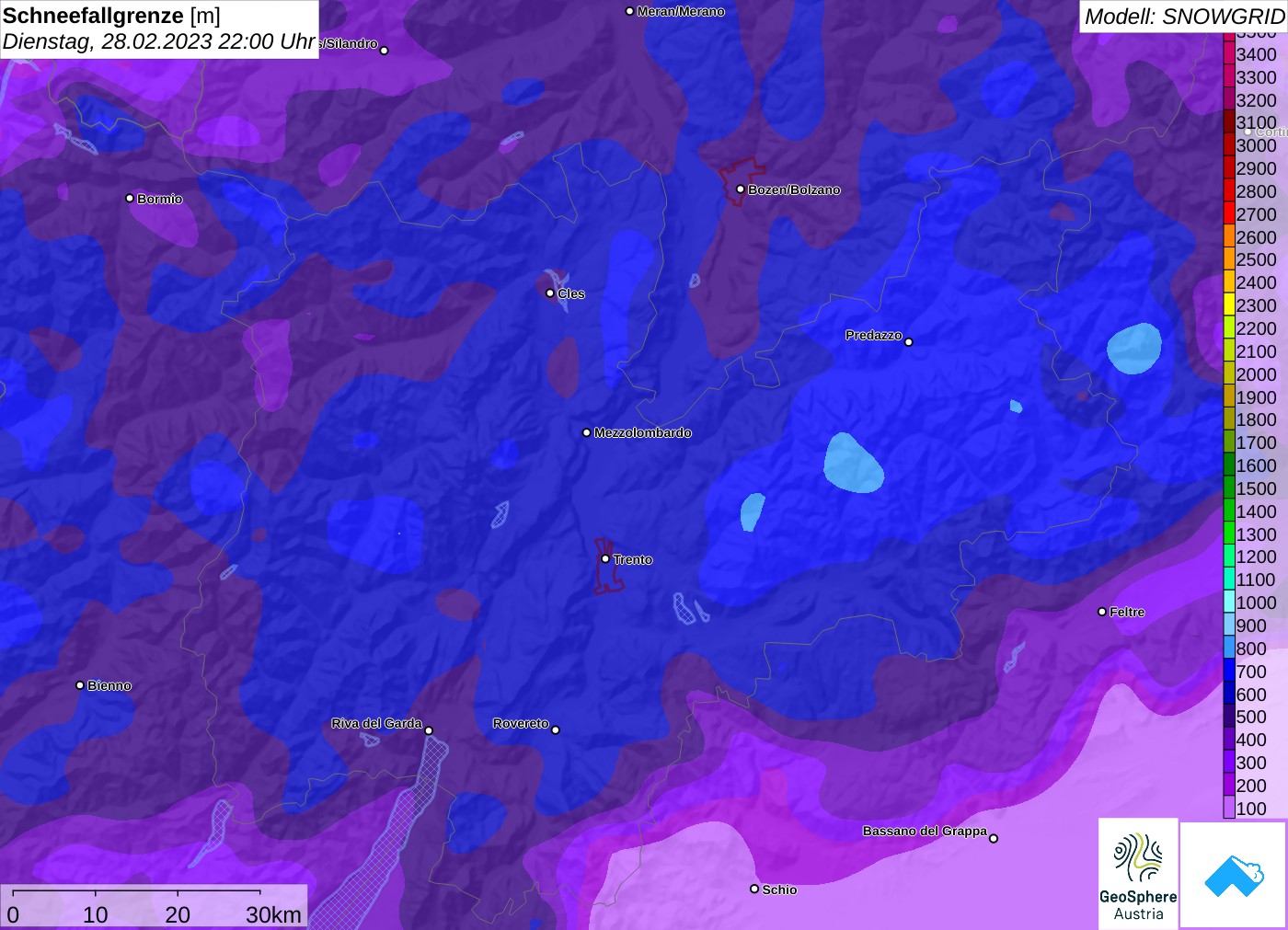Click the 1600 legend value
1288x930 pixels.
(1257, 465)
